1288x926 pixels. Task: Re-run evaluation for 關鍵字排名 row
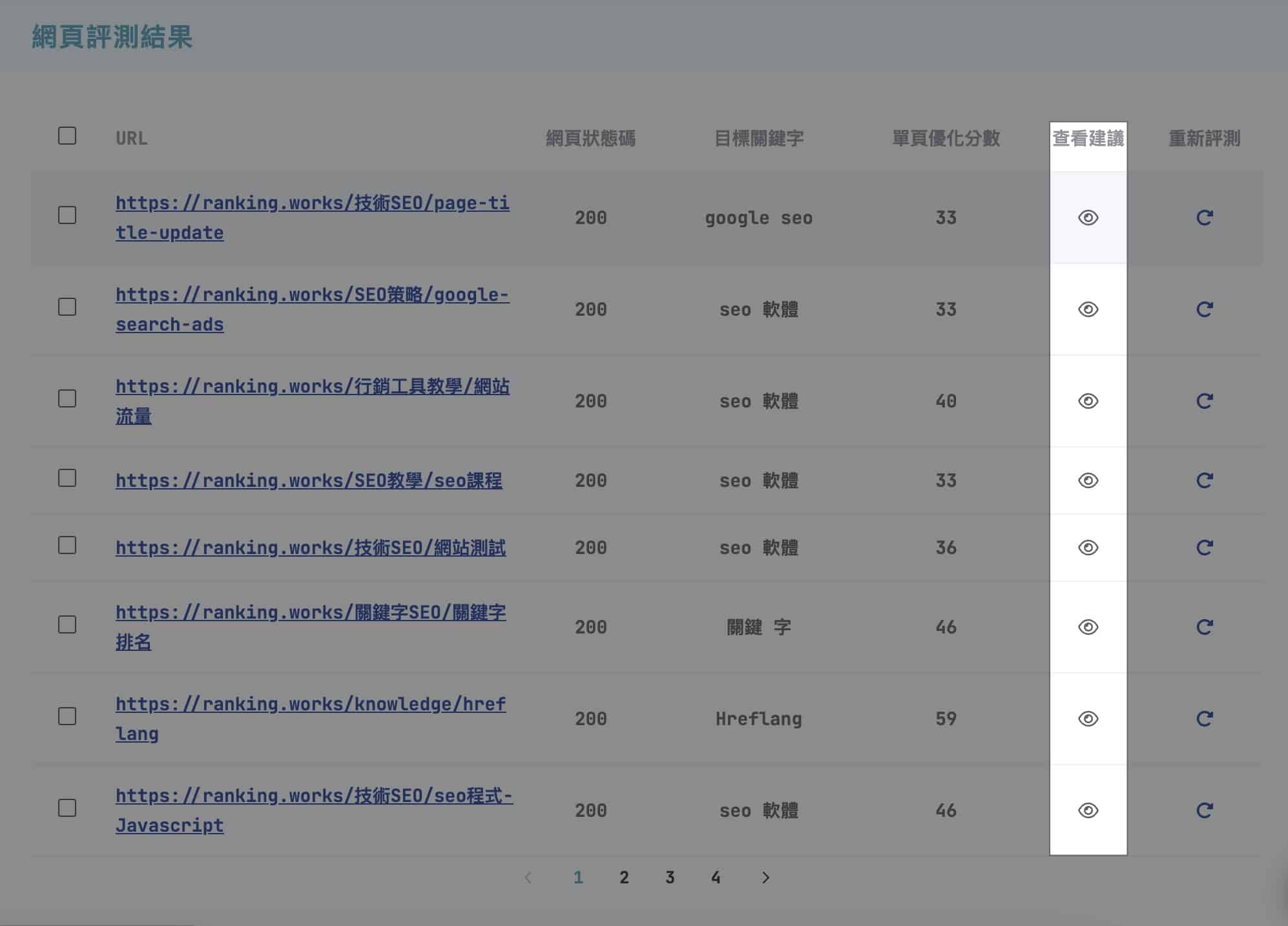(x=1204, y=627)
